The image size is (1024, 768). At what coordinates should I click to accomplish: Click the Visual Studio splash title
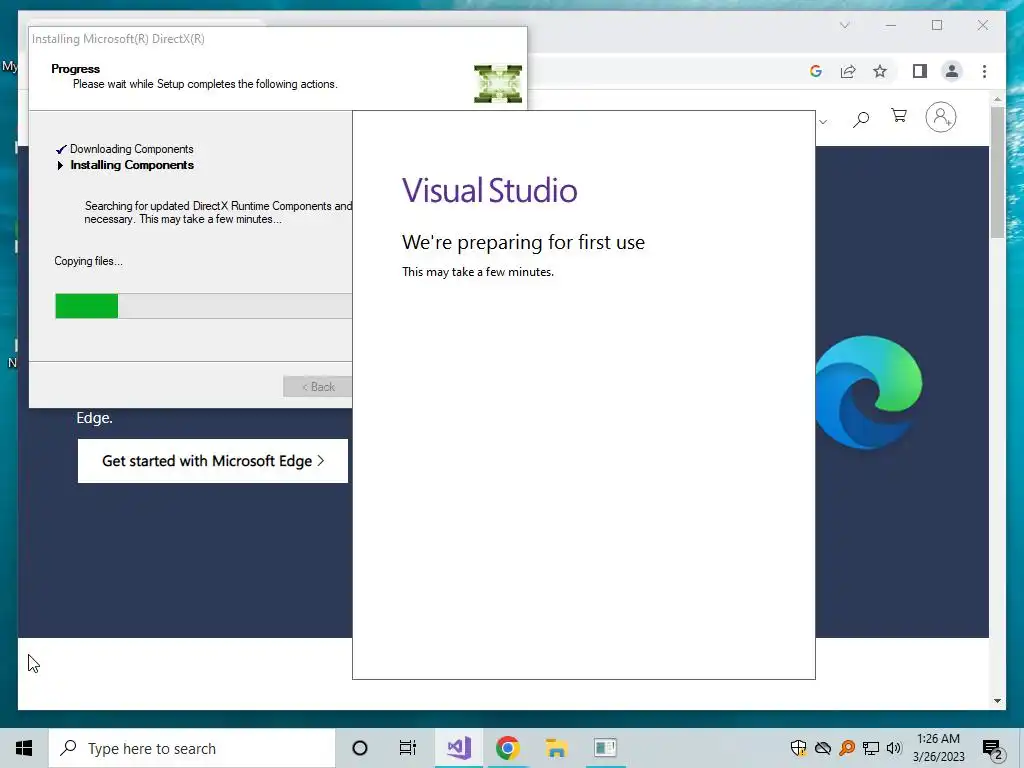(490, 191)
